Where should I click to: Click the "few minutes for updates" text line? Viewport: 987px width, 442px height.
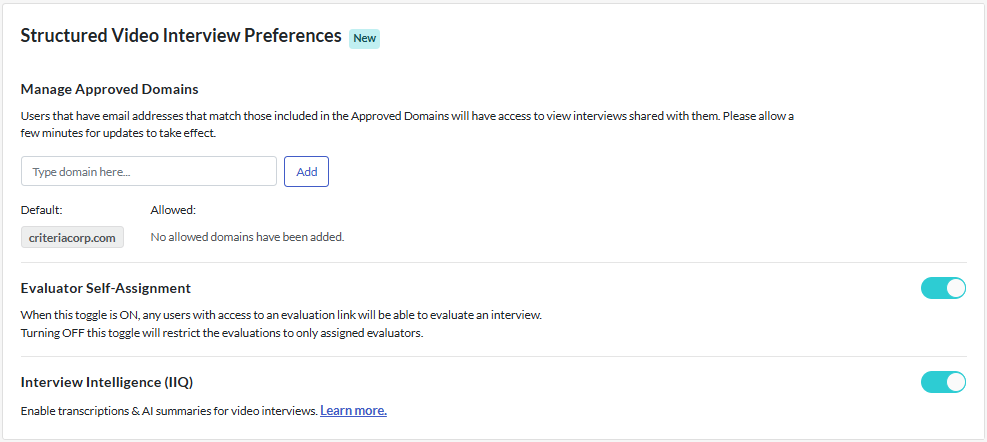(118, 133)
